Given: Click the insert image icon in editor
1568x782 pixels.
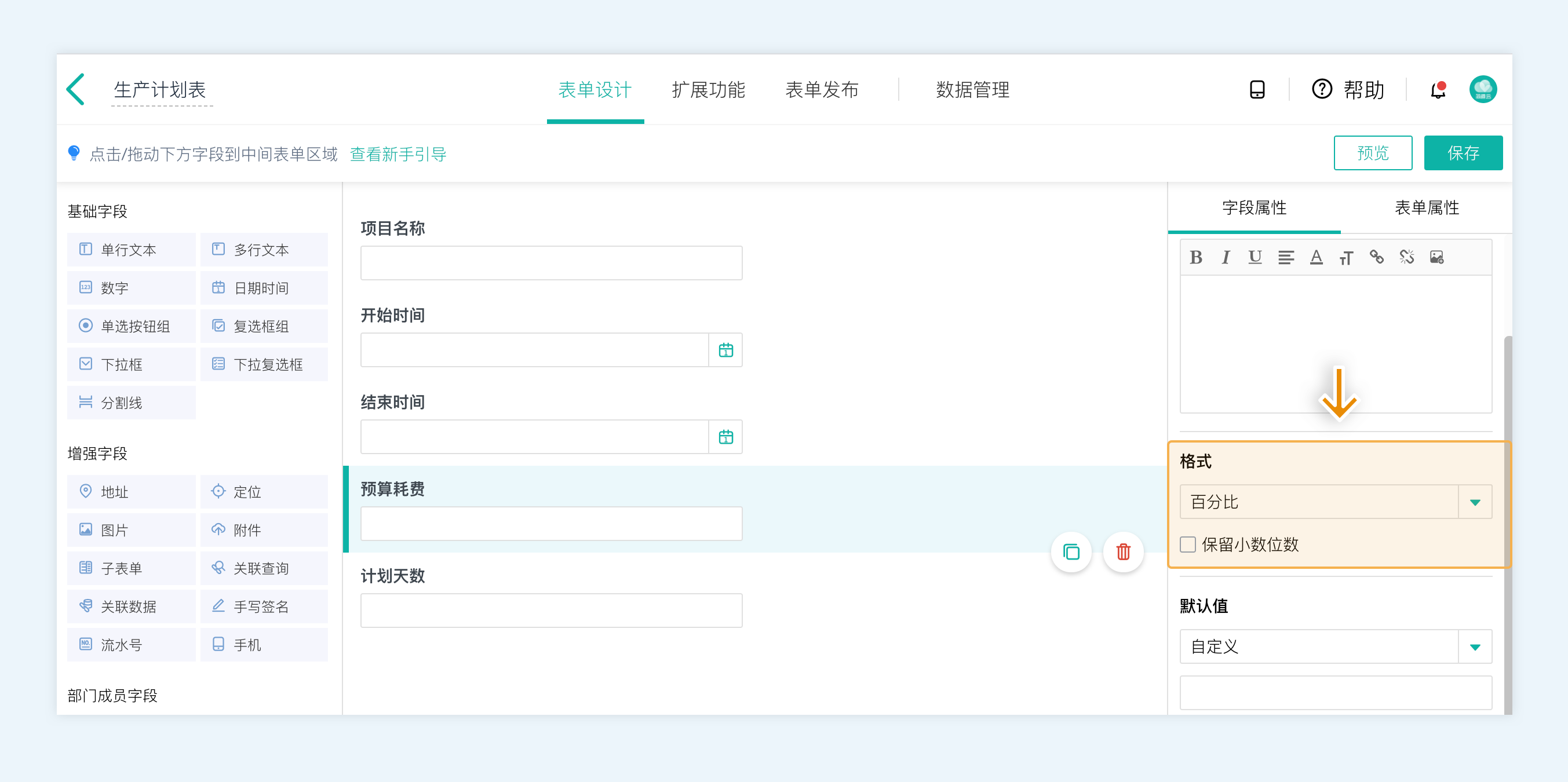Looking at the screenshot, I should tap(1436, 257).
